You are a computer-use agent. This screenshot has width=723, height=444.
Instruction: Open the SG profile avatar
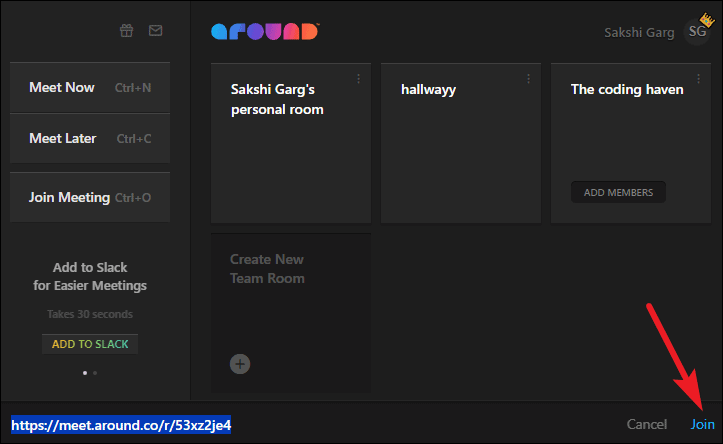697,31
